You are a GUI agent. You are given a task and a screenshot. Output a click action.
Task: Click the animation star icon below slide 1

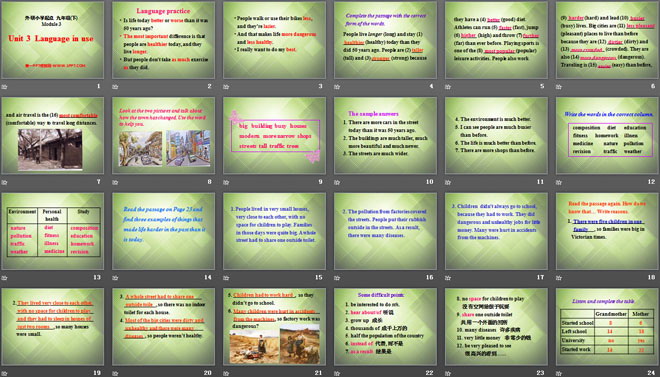pos(5,87)
